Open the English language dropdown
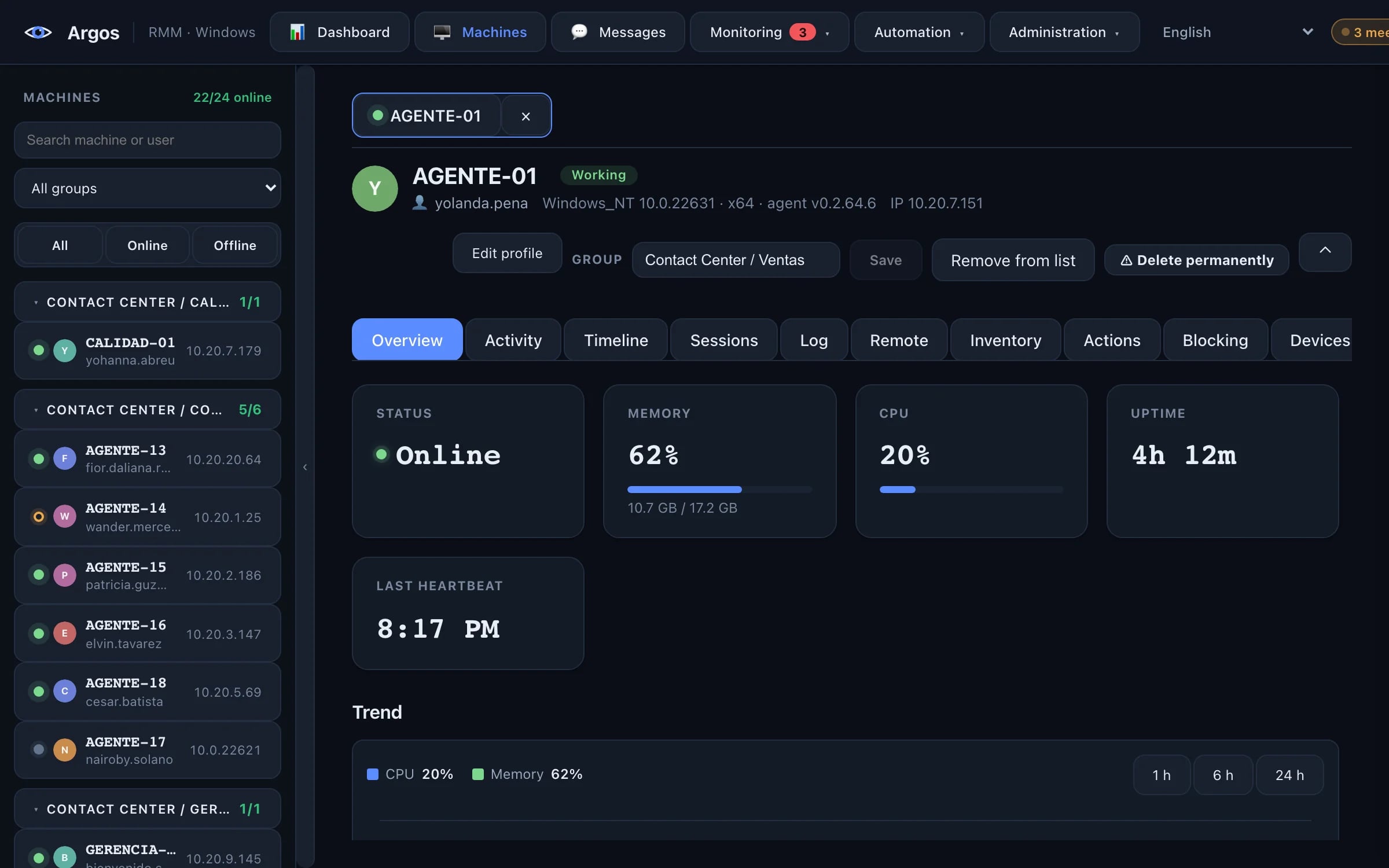This screenshot has width=1389, height=868. pos(1237,32)
